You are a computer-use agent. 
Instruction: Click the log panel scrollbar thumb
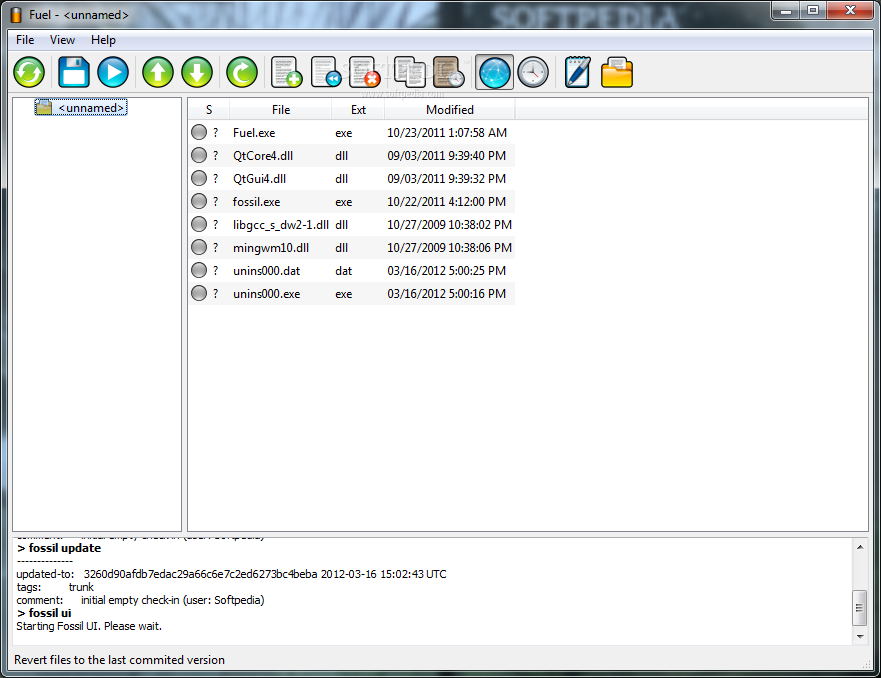pyautogui.click(x=860, y=607)
